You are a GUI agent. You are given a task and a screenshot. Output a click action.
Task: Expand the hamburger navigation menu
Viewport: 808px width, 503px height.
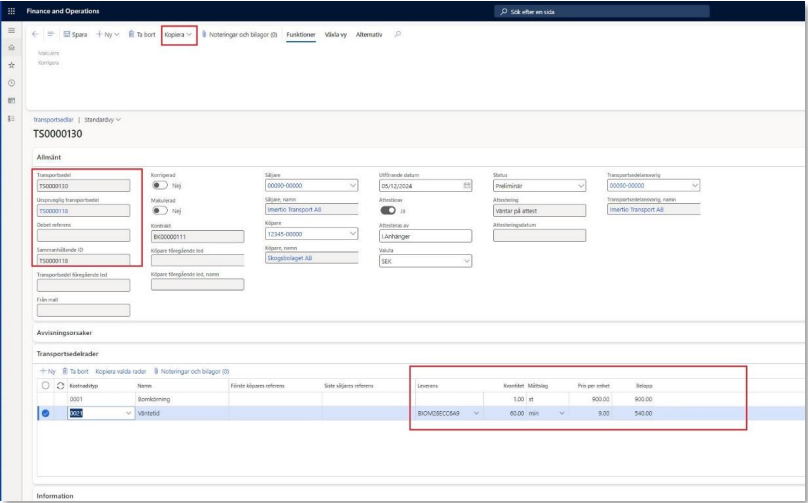[x=11, y=32]
